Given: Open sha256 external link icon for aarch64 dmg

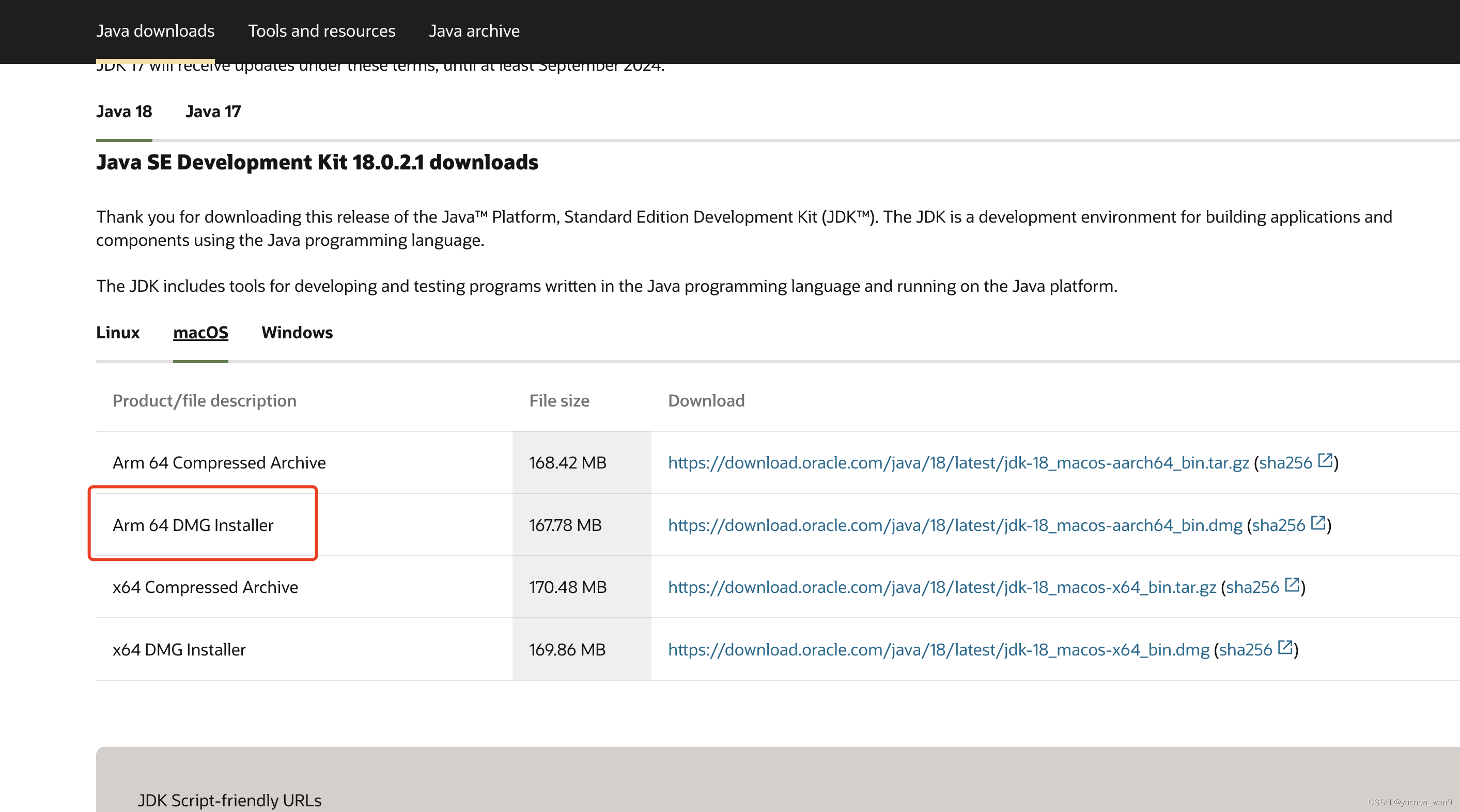Looking at the screenshot, I should (x=1318, y=522).
